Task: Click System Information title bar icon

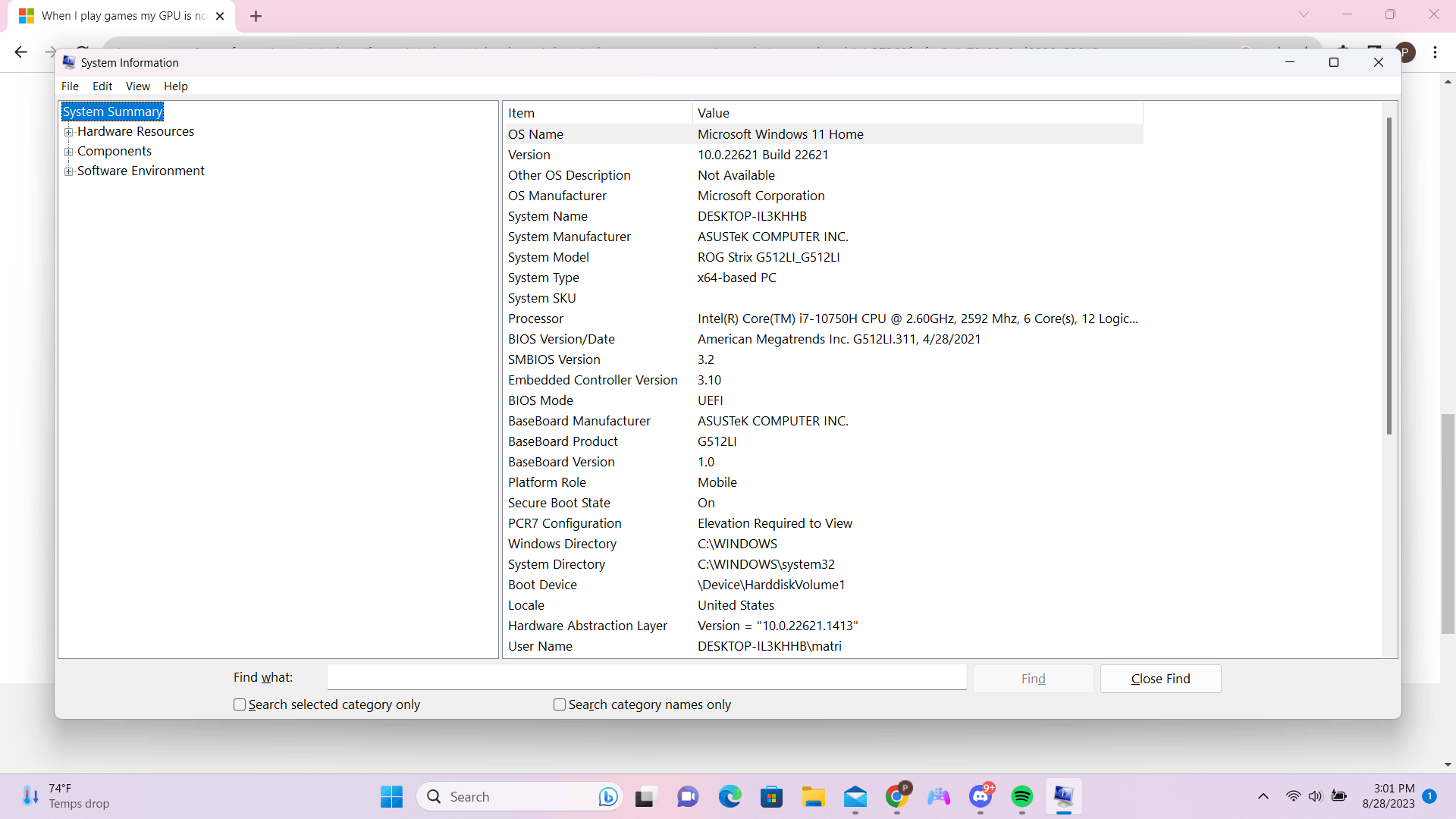Action: (x=69, y=62)
